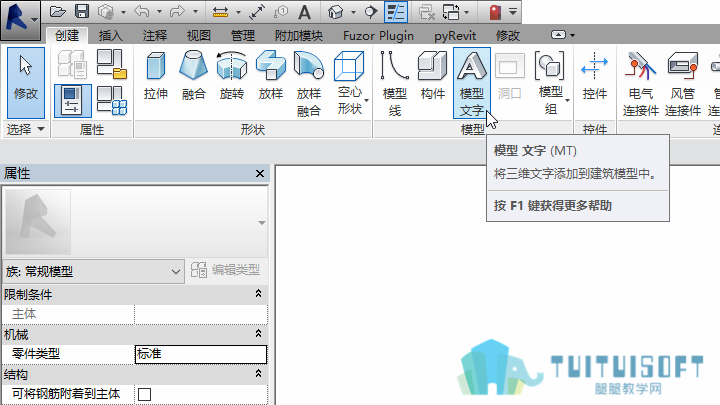
Task: Expand the 3D View dropdown arrow
Action: tap(353, 12)
